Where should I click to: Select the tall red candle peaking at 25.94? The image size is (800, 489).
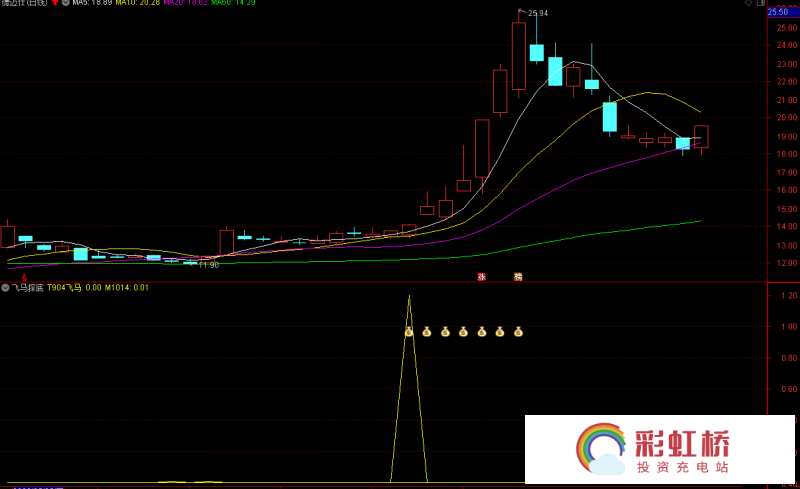coord(519,56)
